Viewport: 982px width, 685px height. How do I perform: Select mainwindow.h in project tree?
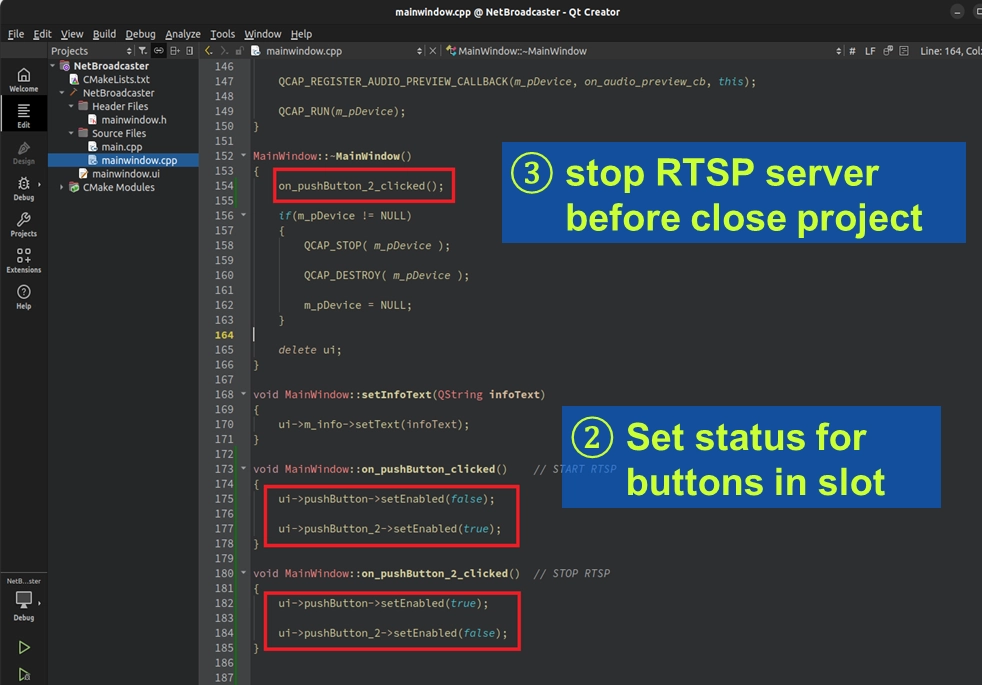click(133, 120)
